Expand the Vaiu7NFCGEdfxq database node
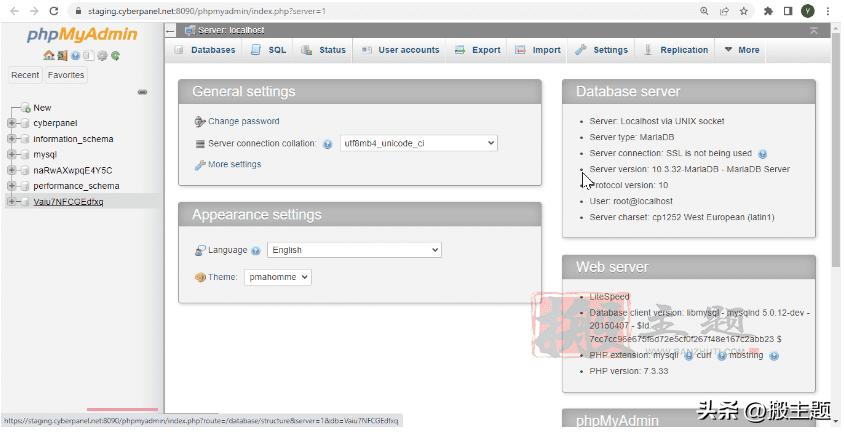Image resolution: width=844 pixels, height=434 pixels. pyautogui.click(x=11, y=201)
